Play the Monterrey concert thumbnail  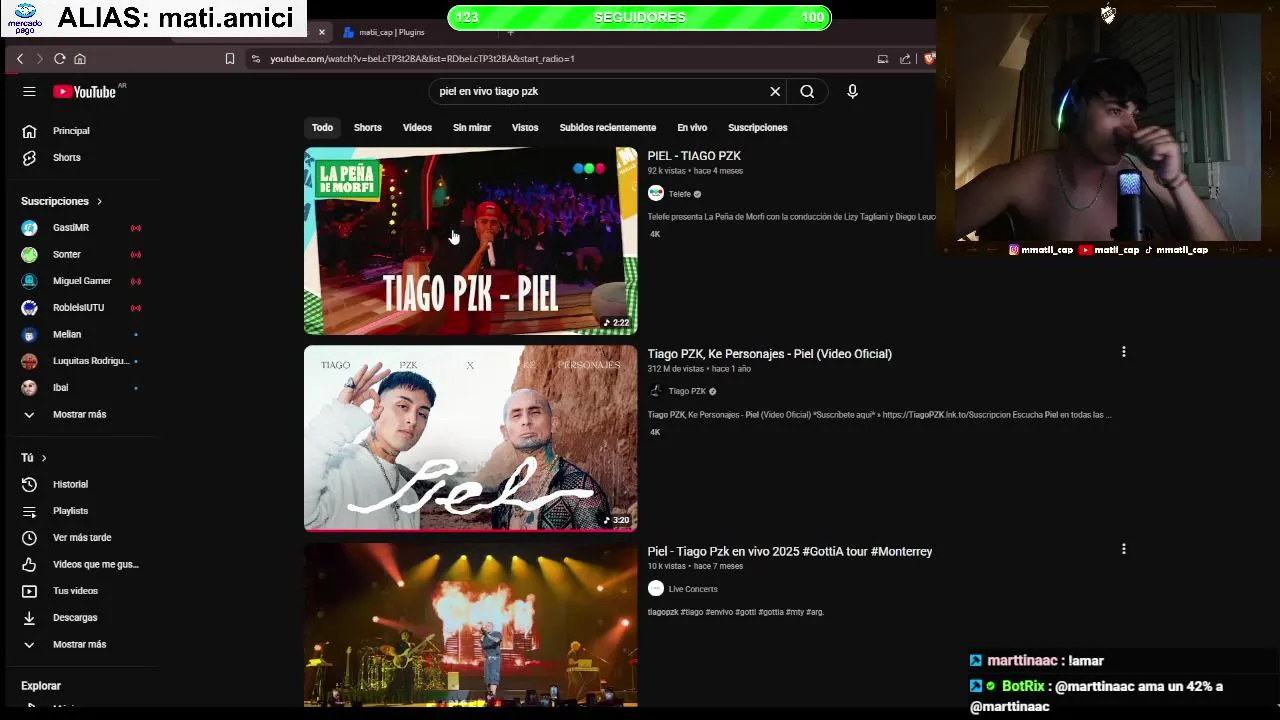tap(470, 625)
